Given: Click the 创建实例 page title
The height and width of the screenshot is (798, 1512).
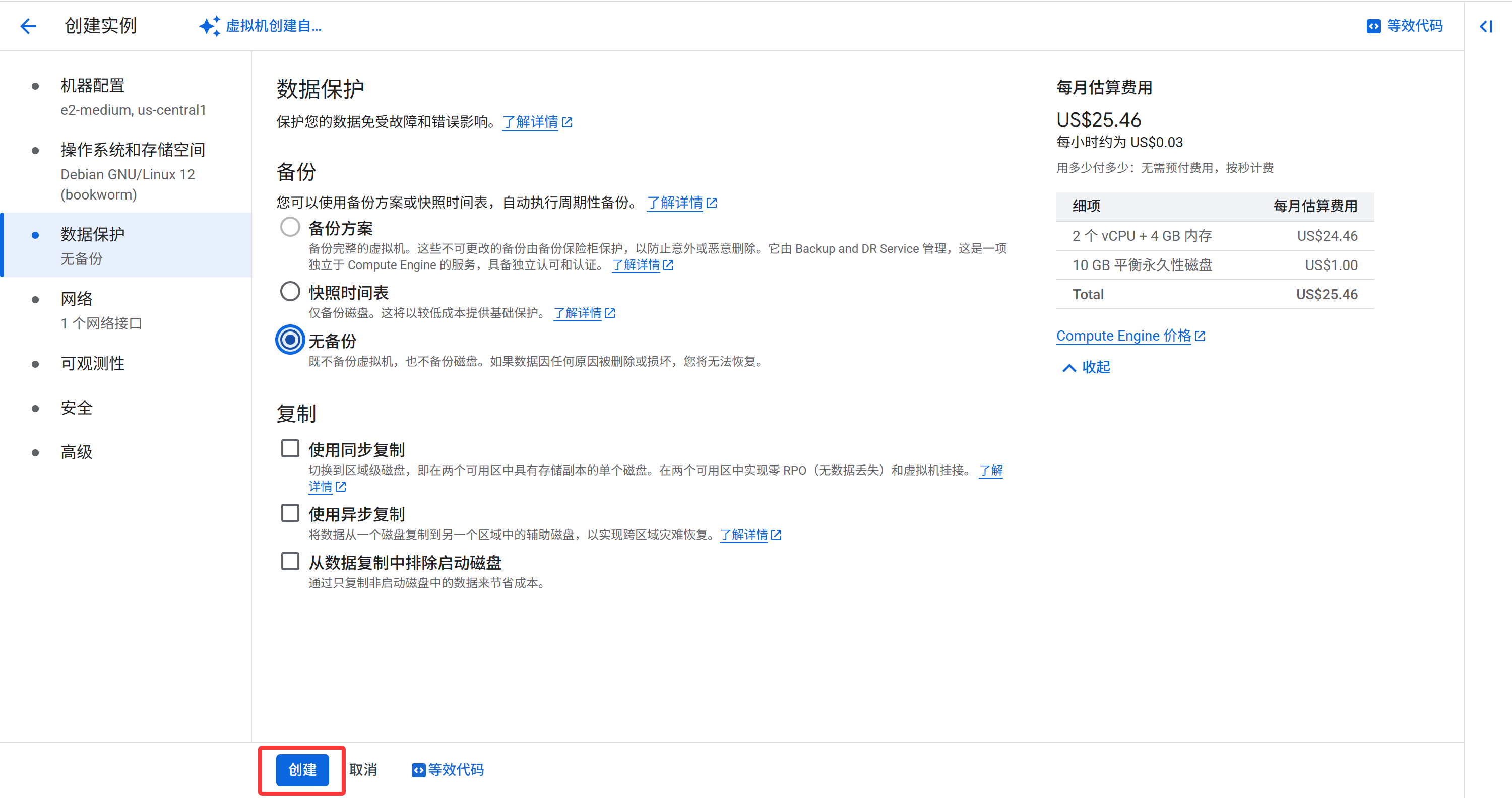Looking at the screenshot, I should (x=100, y=26).
